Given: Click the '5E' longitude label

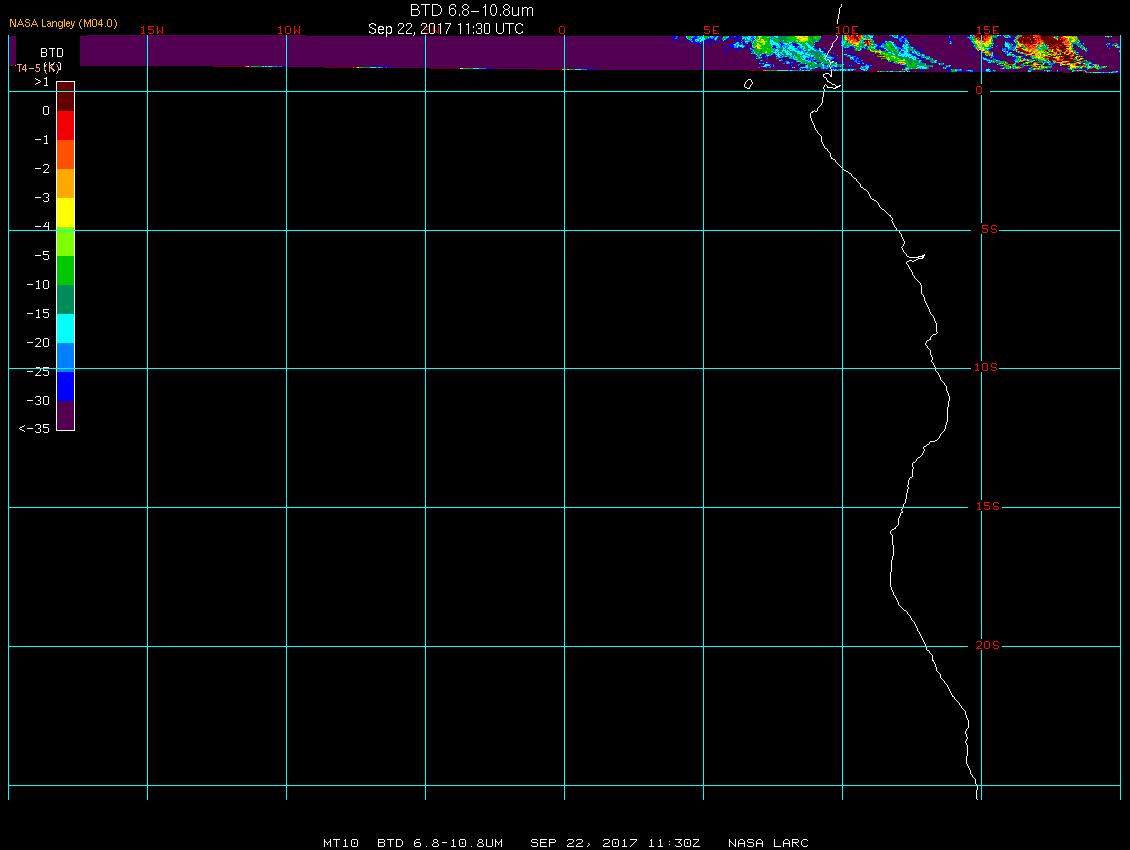Looking at the screenshot, I should [x=711, y=30].
